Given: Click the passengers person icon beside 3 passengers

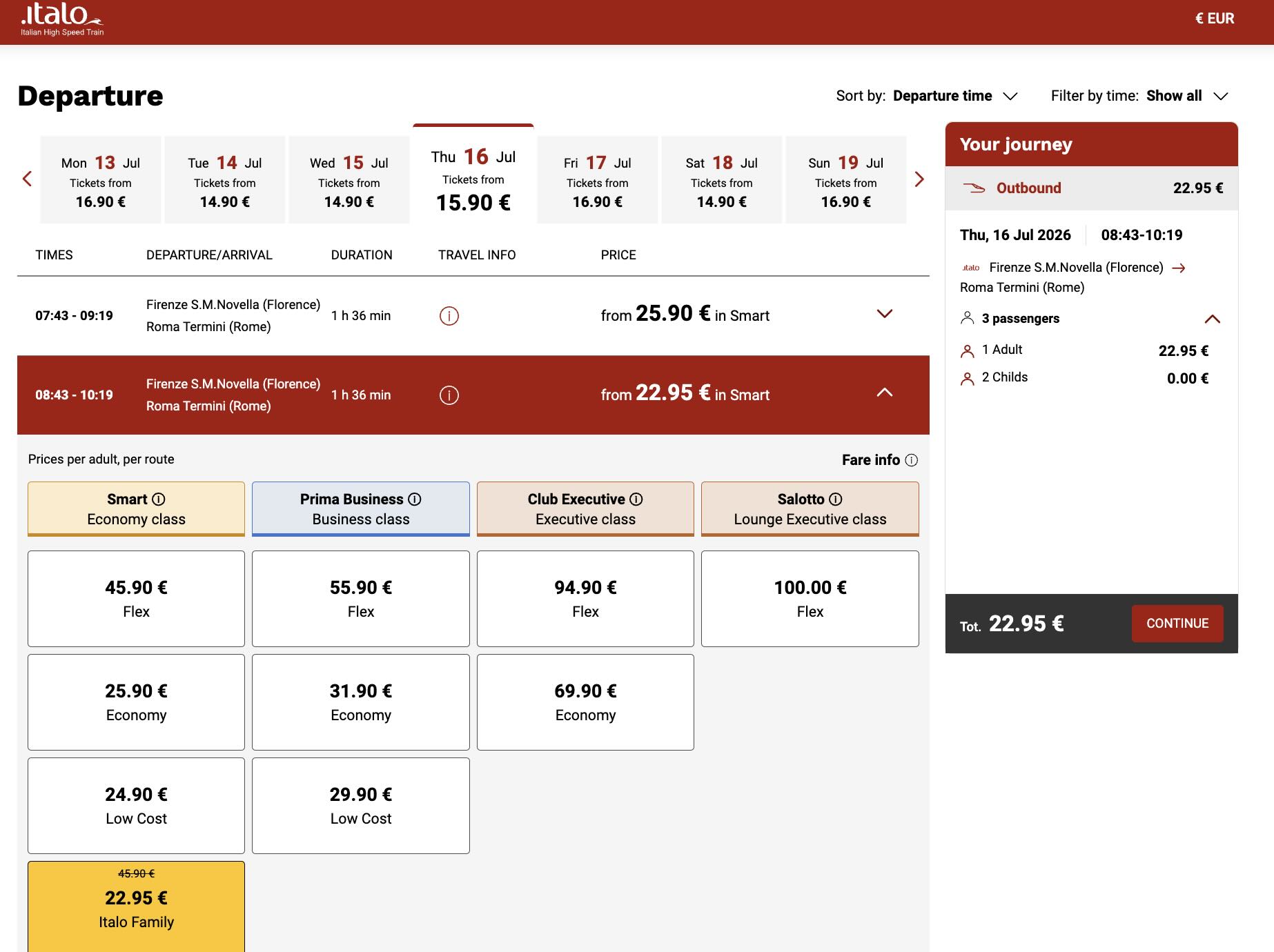Looking at the screenshot, I should coord(968,318).
